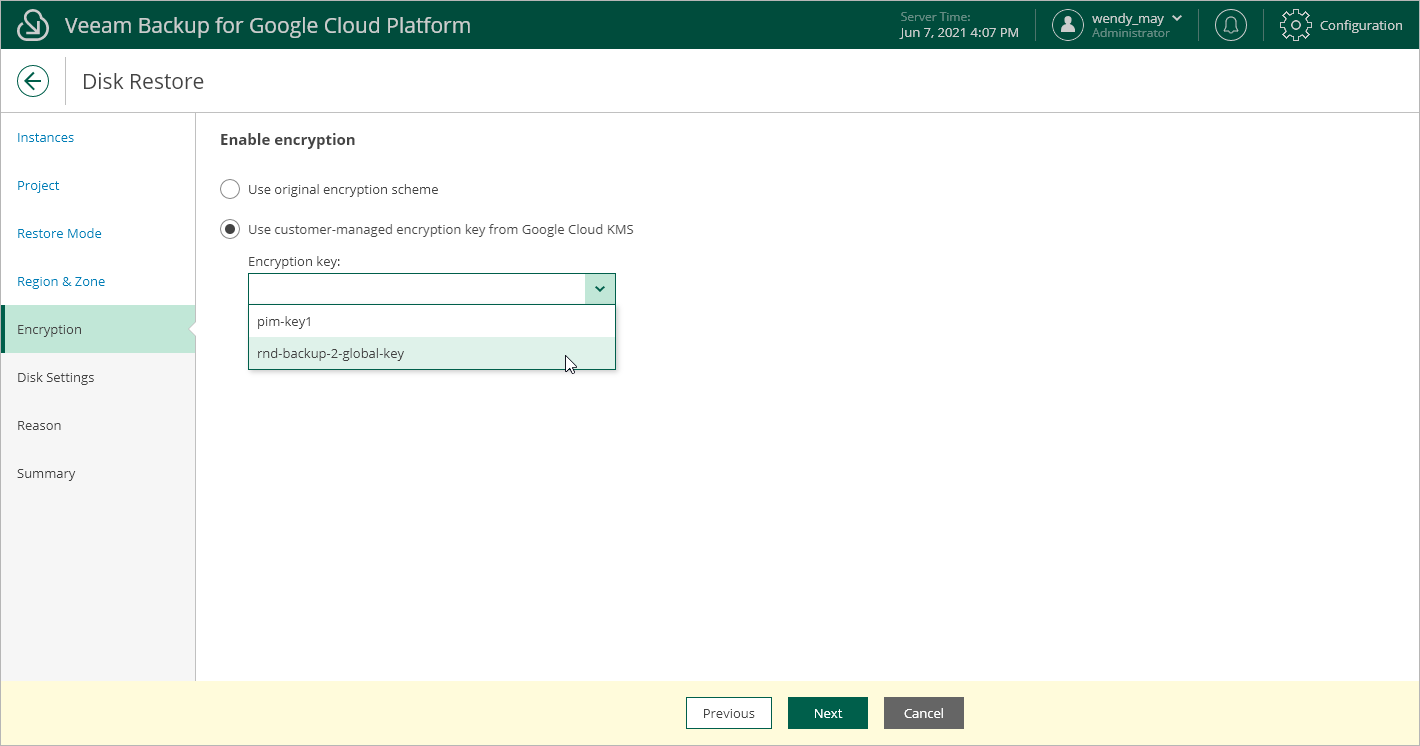The width and height of the screenshot is (1420, 746).
Task: Click the Configuration label
Action: click(x=1361, y=25)
